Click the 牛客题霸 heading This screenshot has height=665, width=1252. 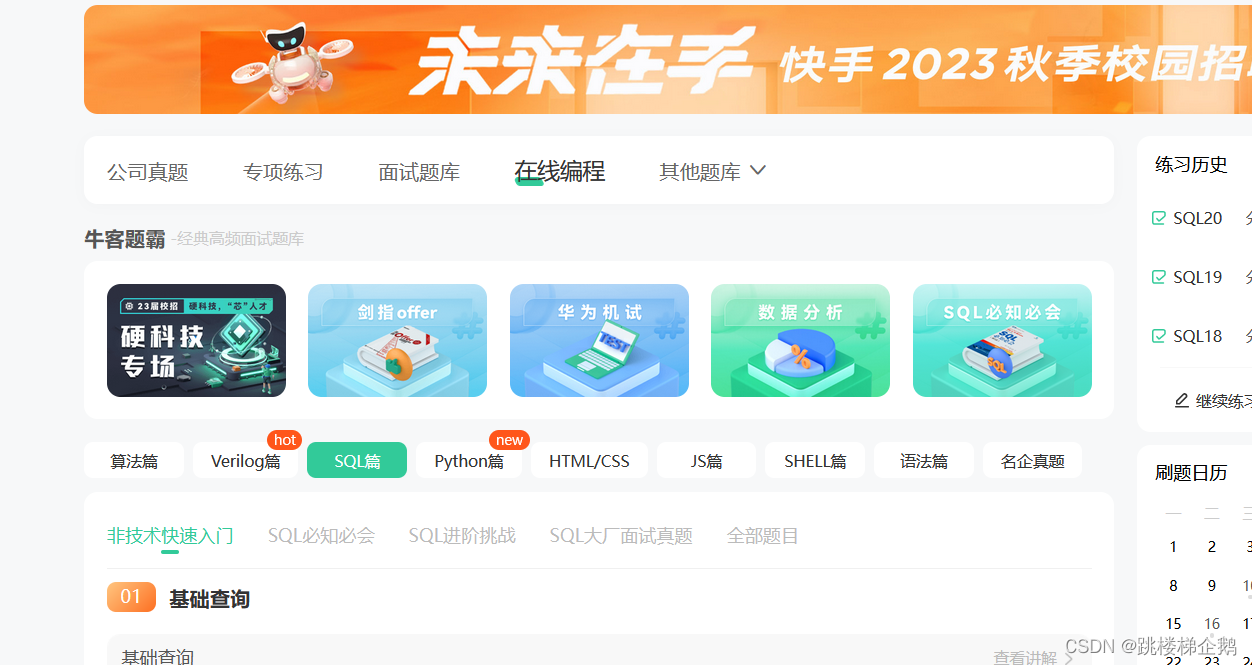coord(125,239)
